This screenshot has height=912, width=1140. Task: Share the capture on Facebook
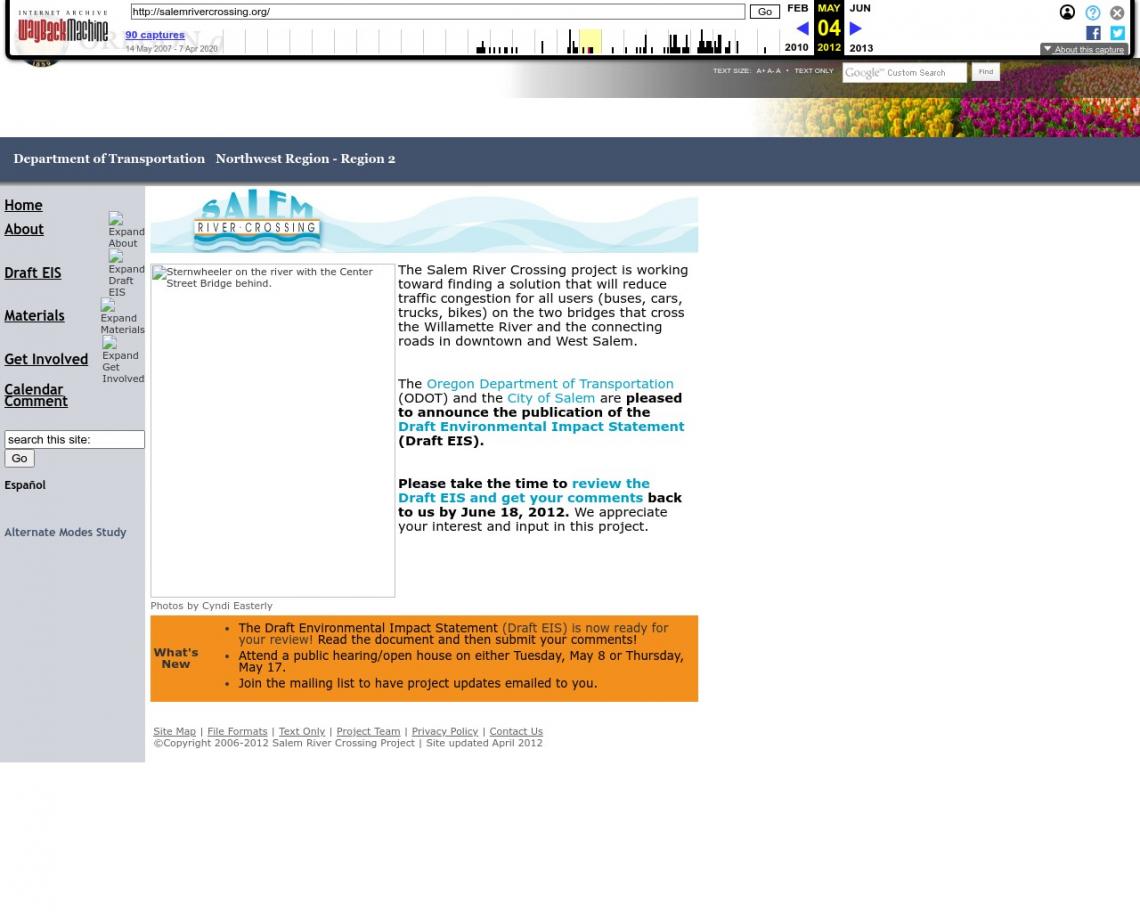coord(1093,33)
